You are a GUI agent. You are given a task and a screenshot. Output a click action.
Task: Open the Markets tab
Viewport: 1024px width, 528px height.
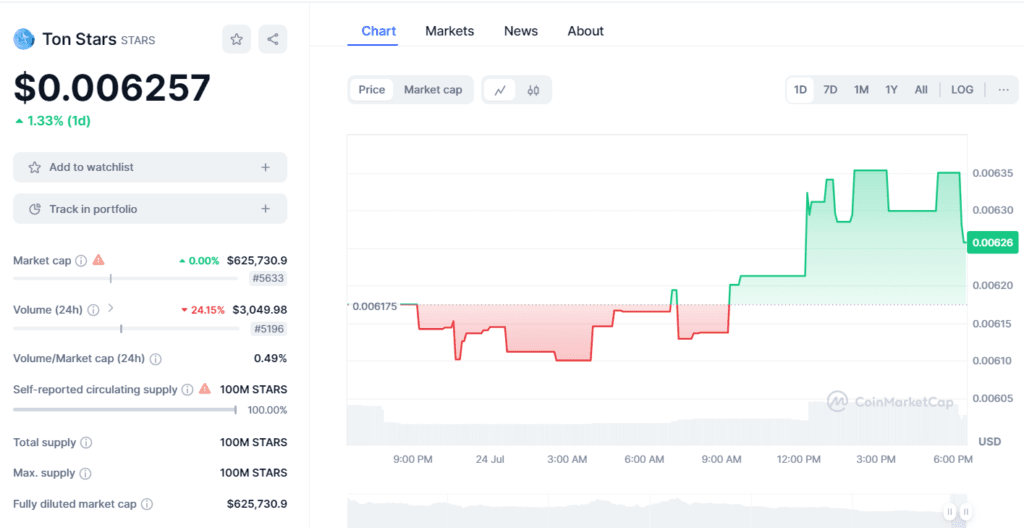tap(449, 31)
